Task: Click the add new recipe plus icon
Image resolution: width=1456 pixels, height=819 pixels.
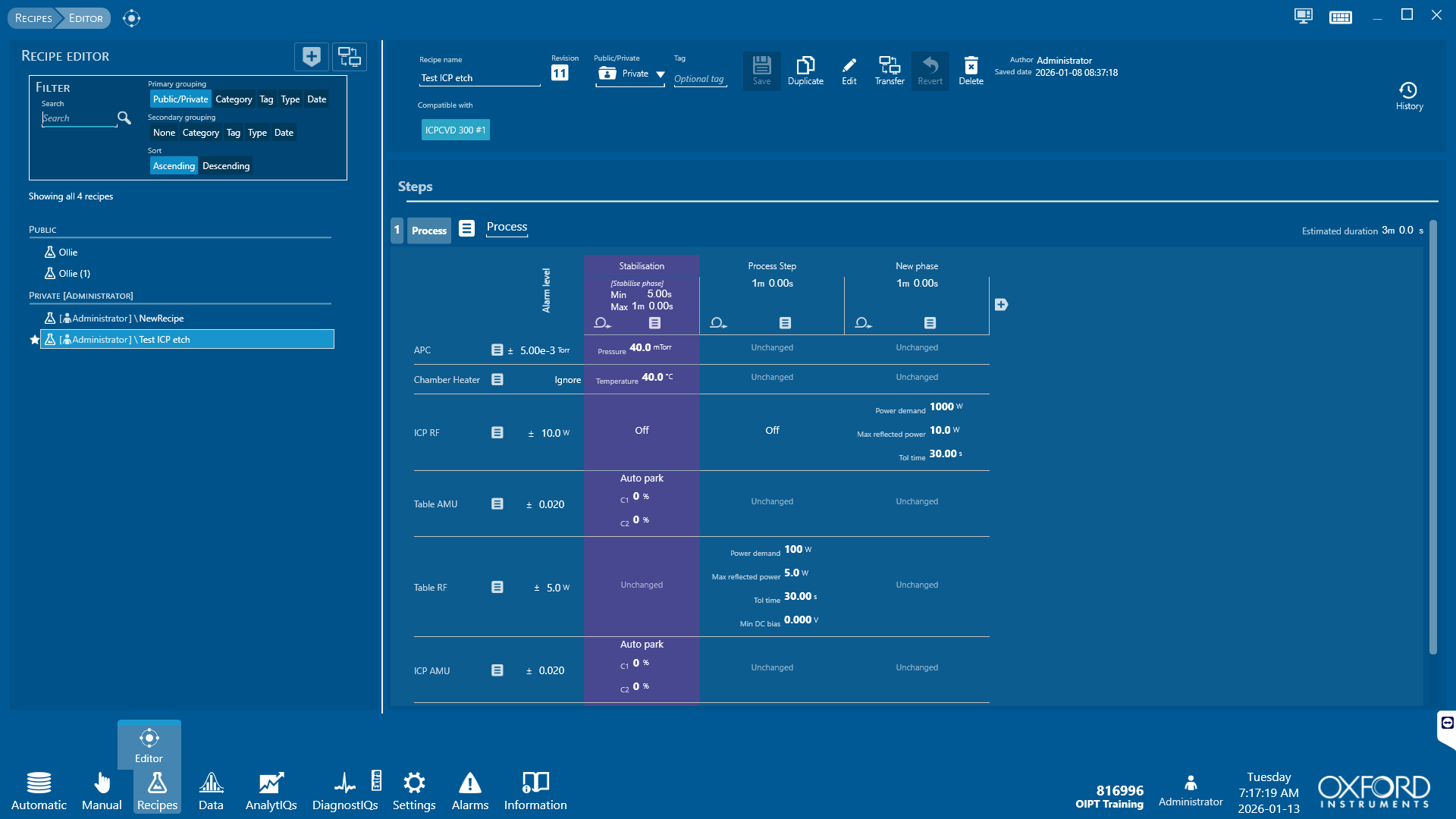Action: [x=311, y=57]
